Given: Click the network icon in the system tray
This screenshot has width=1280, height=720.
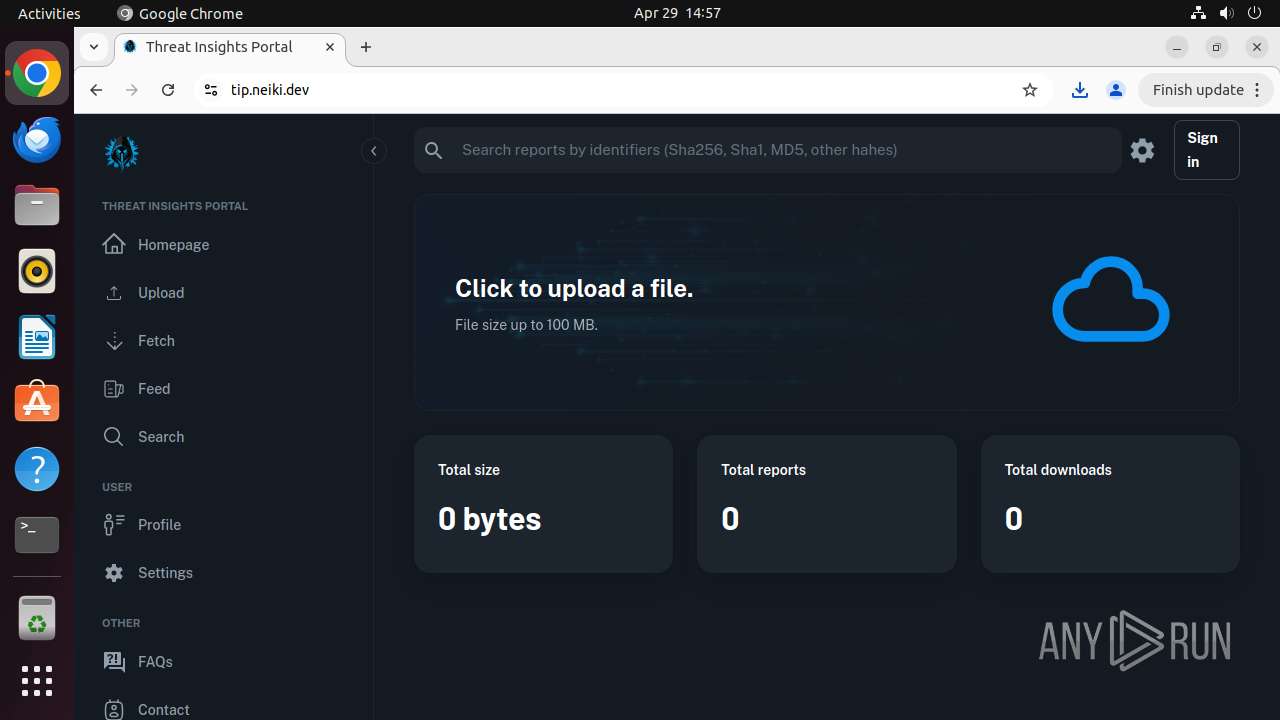Looking at the screenshot, I should (1198, 13).
